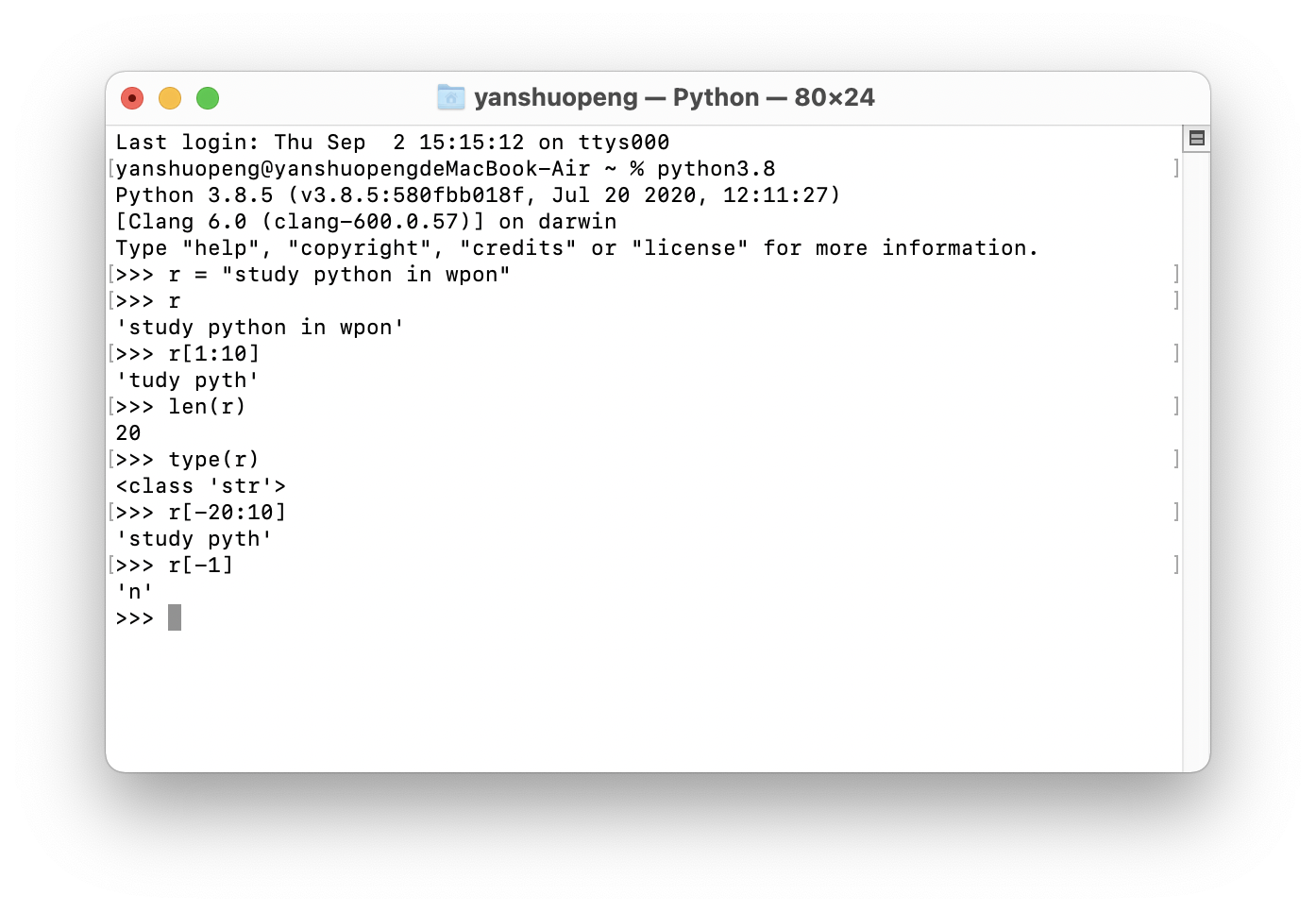The image size is (1316, 912).
Task: Click the command text 'python3.8' on shell line
Action: coord(716,169)
